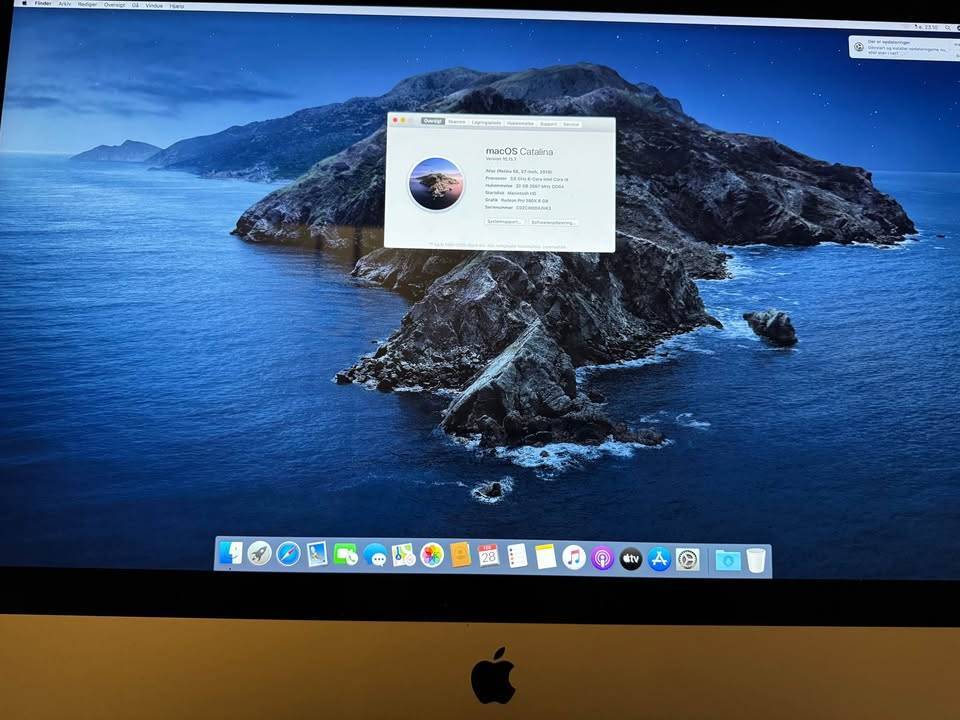Switch to the Skærme tab
The height and width of the screenshot is (720, 960).
[457, 122]
